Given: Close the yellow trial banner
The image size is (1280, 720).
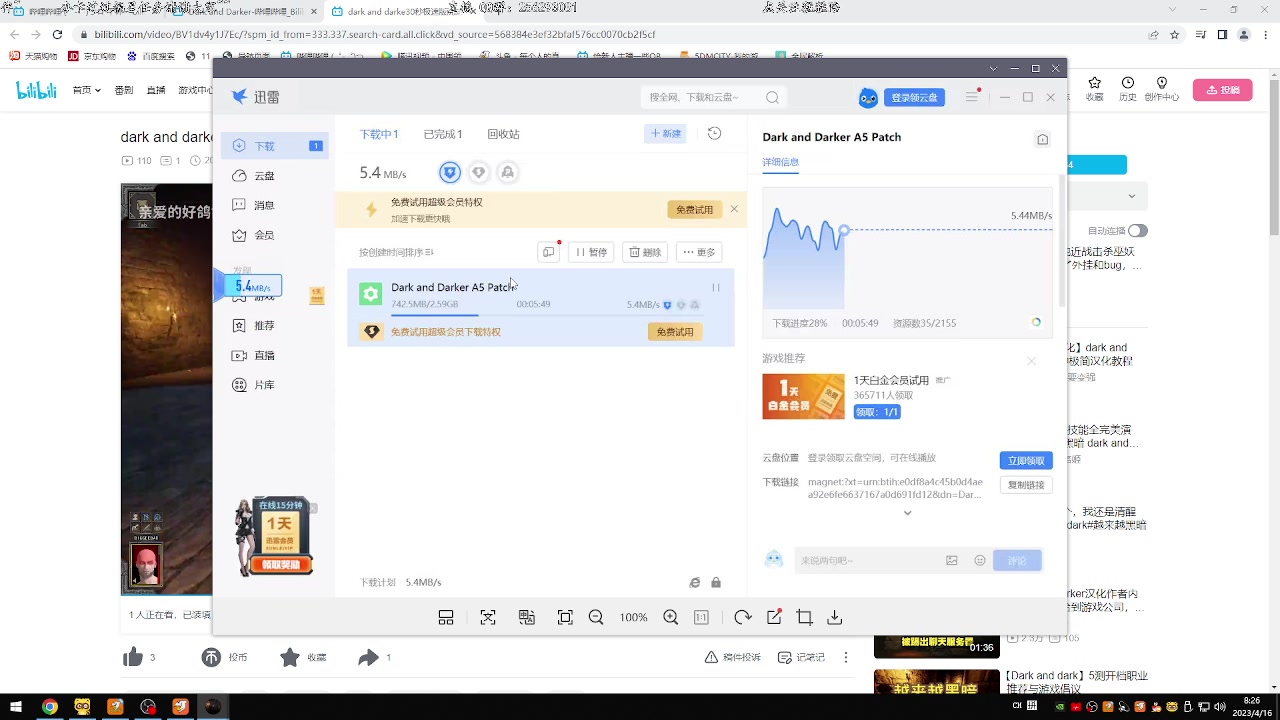Looking at the screenshot, I should [x=734, y=209].
